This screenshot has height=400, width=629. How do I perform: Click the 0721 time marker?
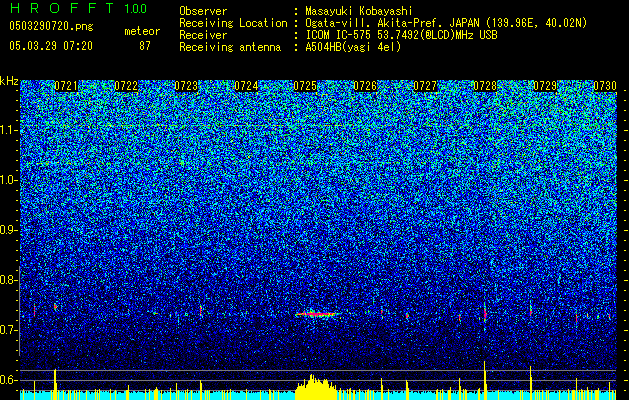(66, 86)
